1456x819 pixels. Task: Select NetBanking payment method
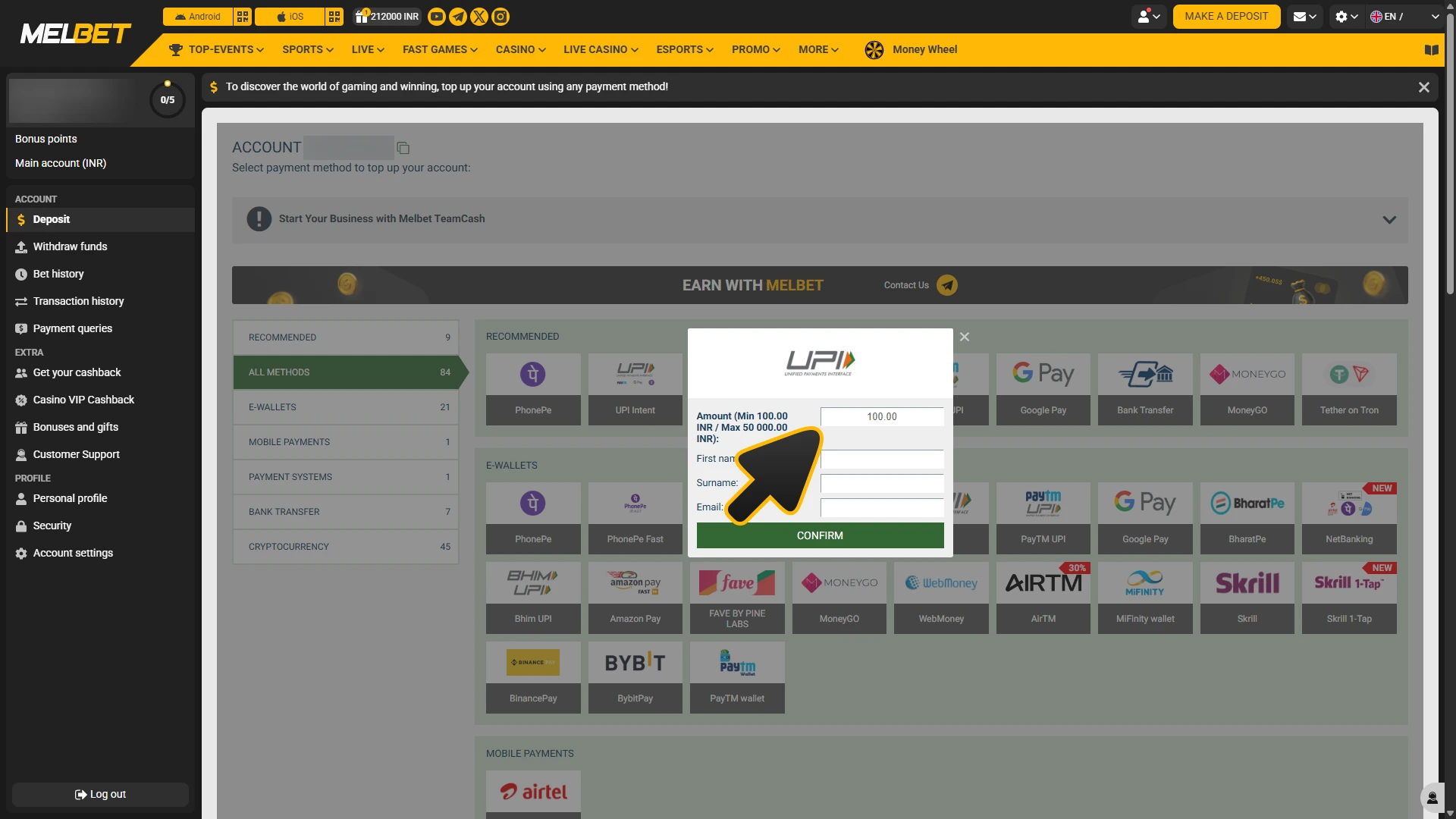pos(1349,518)
